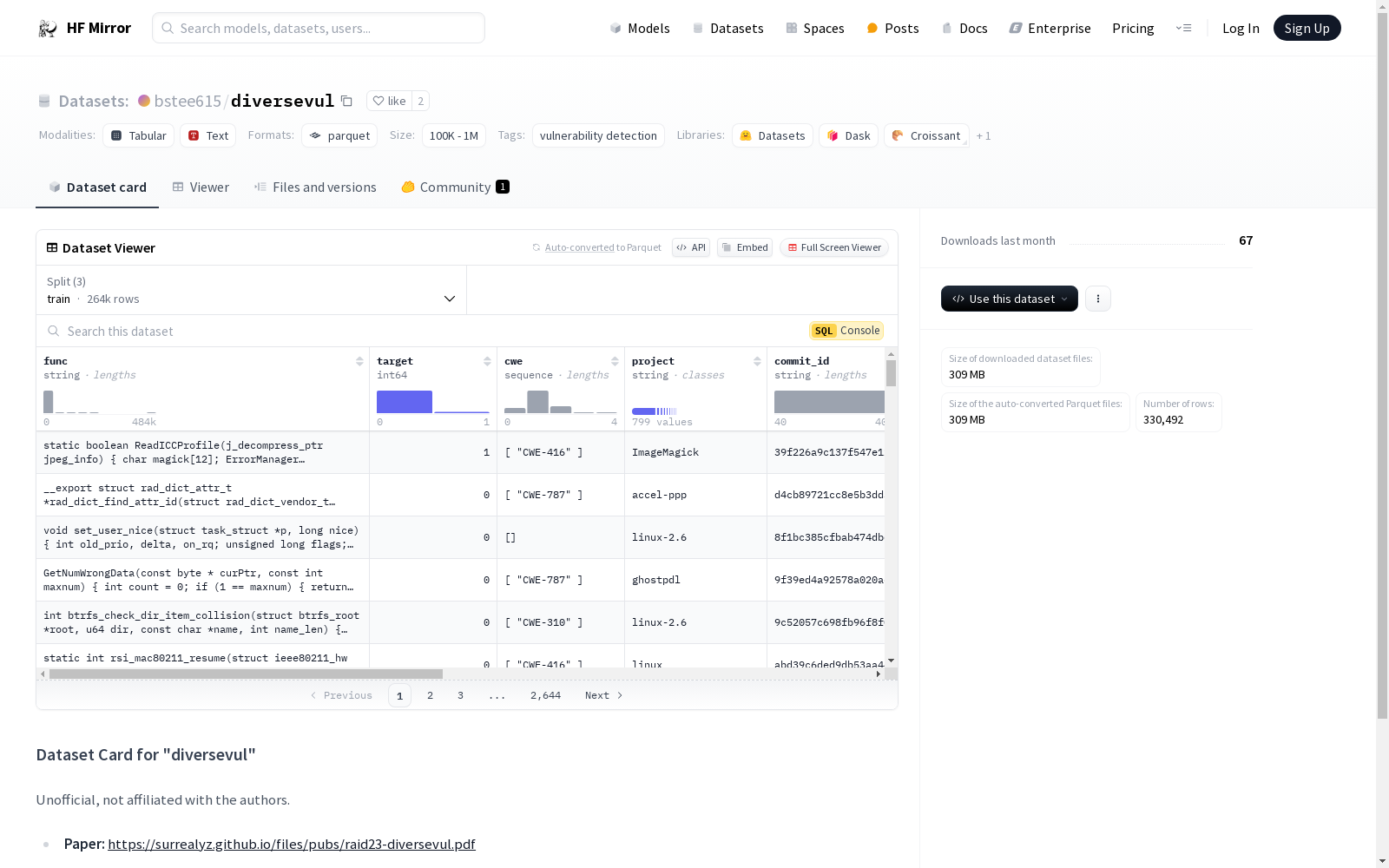Copy the dataset name with copy icon
Screen dimensions: 1389x868
pos(346,101)
